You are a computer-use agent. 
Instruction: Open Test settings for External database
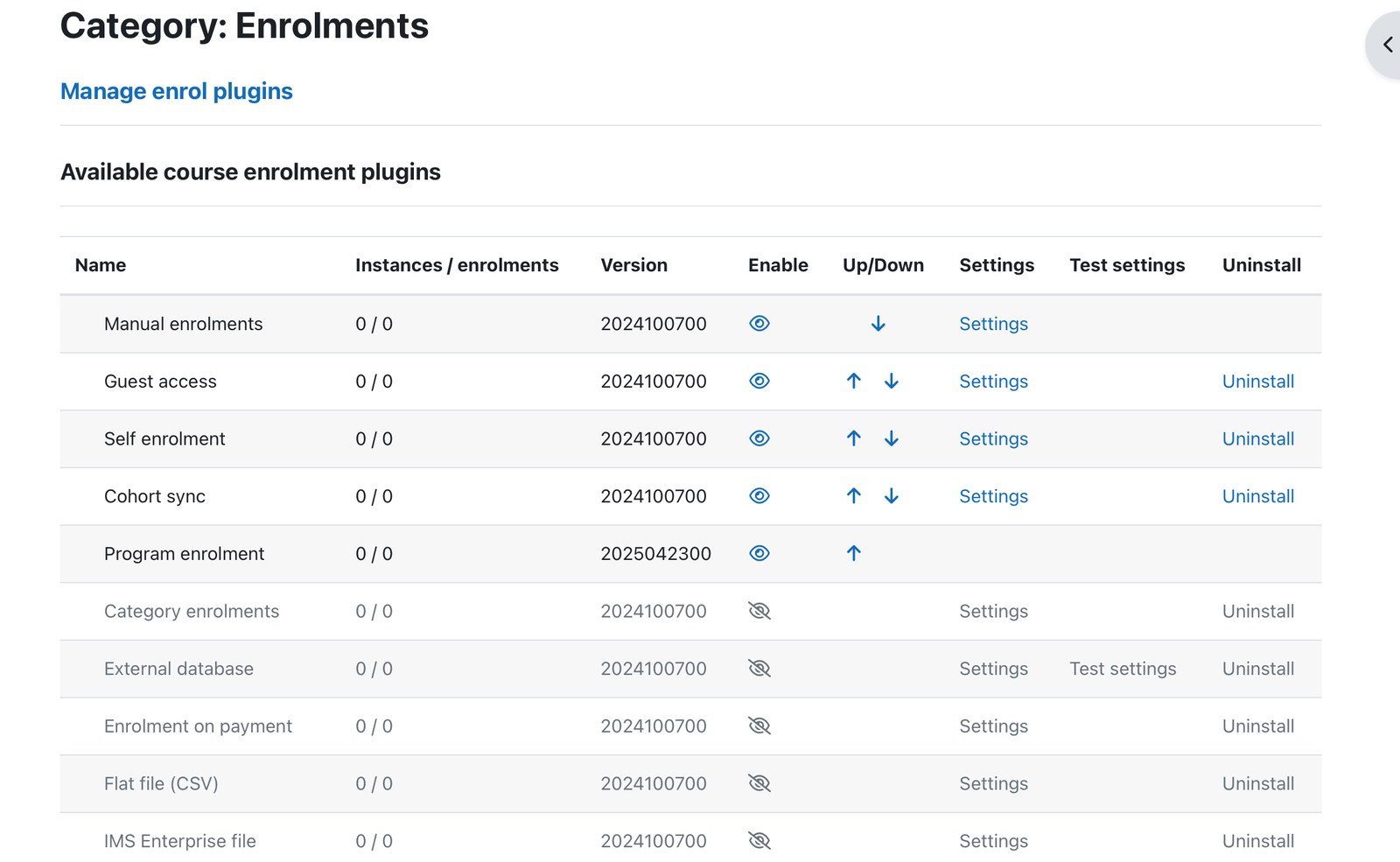pos(1123,669)
